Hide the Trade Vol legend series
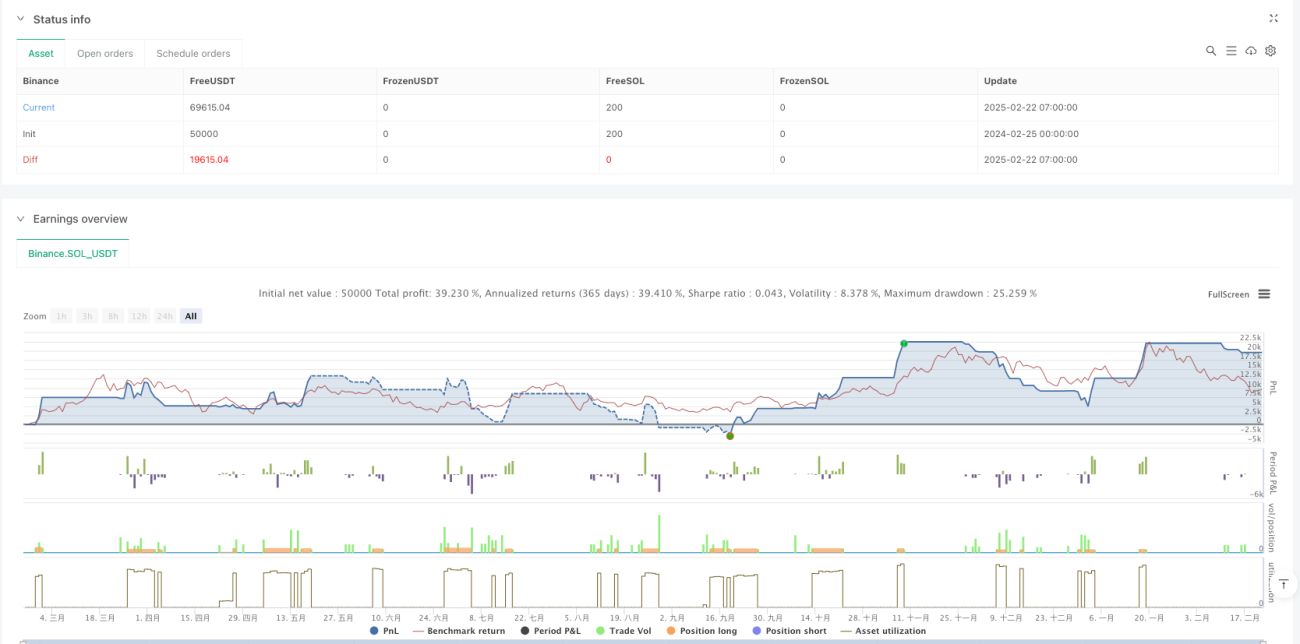The width and height of the screenshot is (1300, 644). click(x=626, y=631)
